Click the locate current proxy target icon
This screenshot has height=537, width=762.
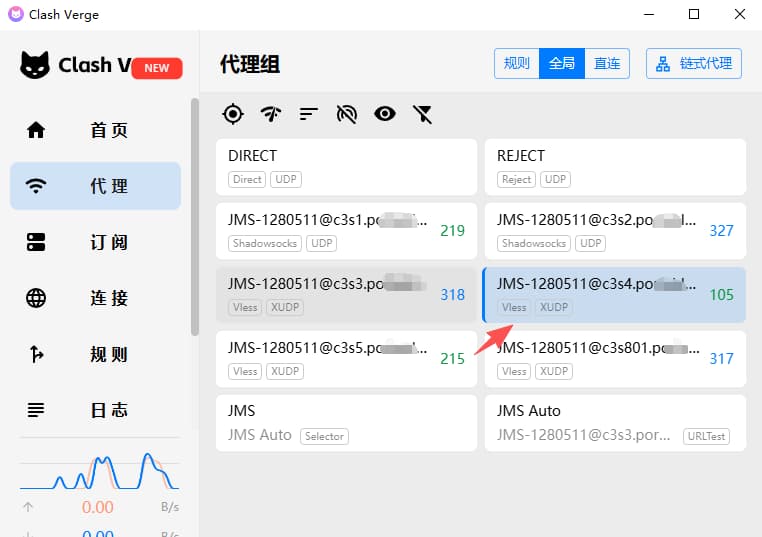(233, 114)
